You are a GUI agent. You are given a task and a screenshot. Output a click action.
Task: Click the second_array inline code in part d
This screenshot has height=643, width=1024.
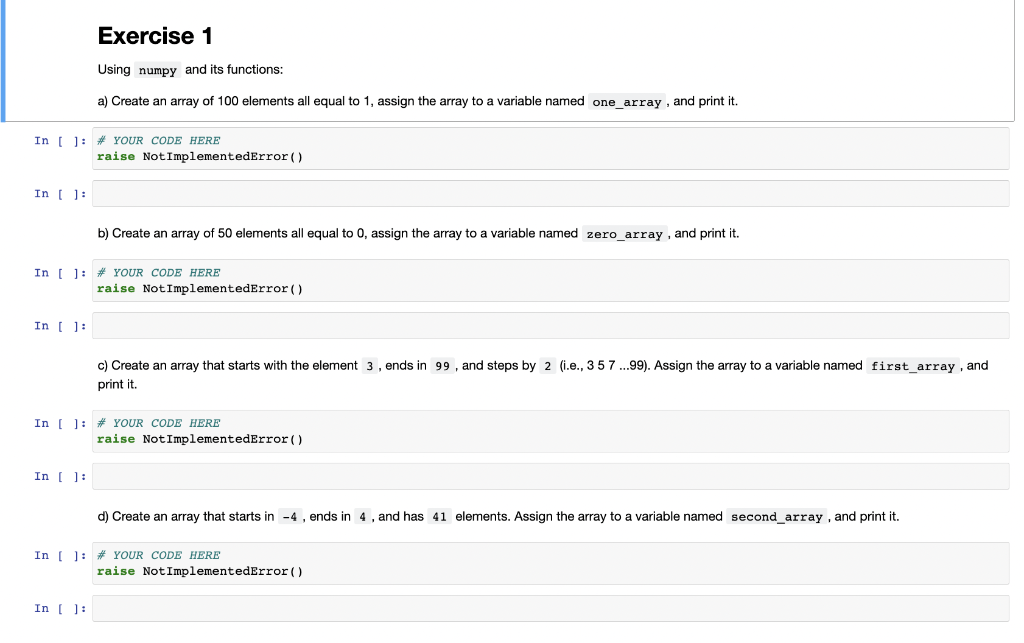click(775, 516)
